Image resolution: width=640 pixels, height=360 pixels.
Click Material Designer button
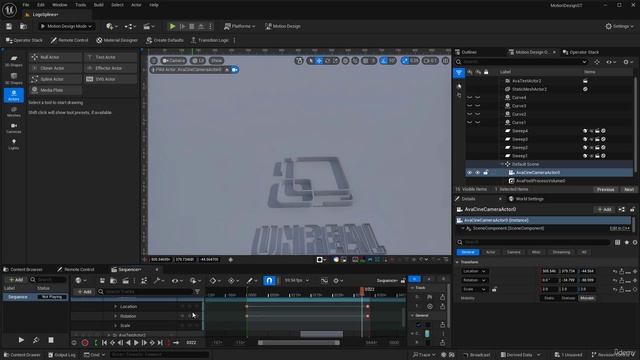(117, 40)
